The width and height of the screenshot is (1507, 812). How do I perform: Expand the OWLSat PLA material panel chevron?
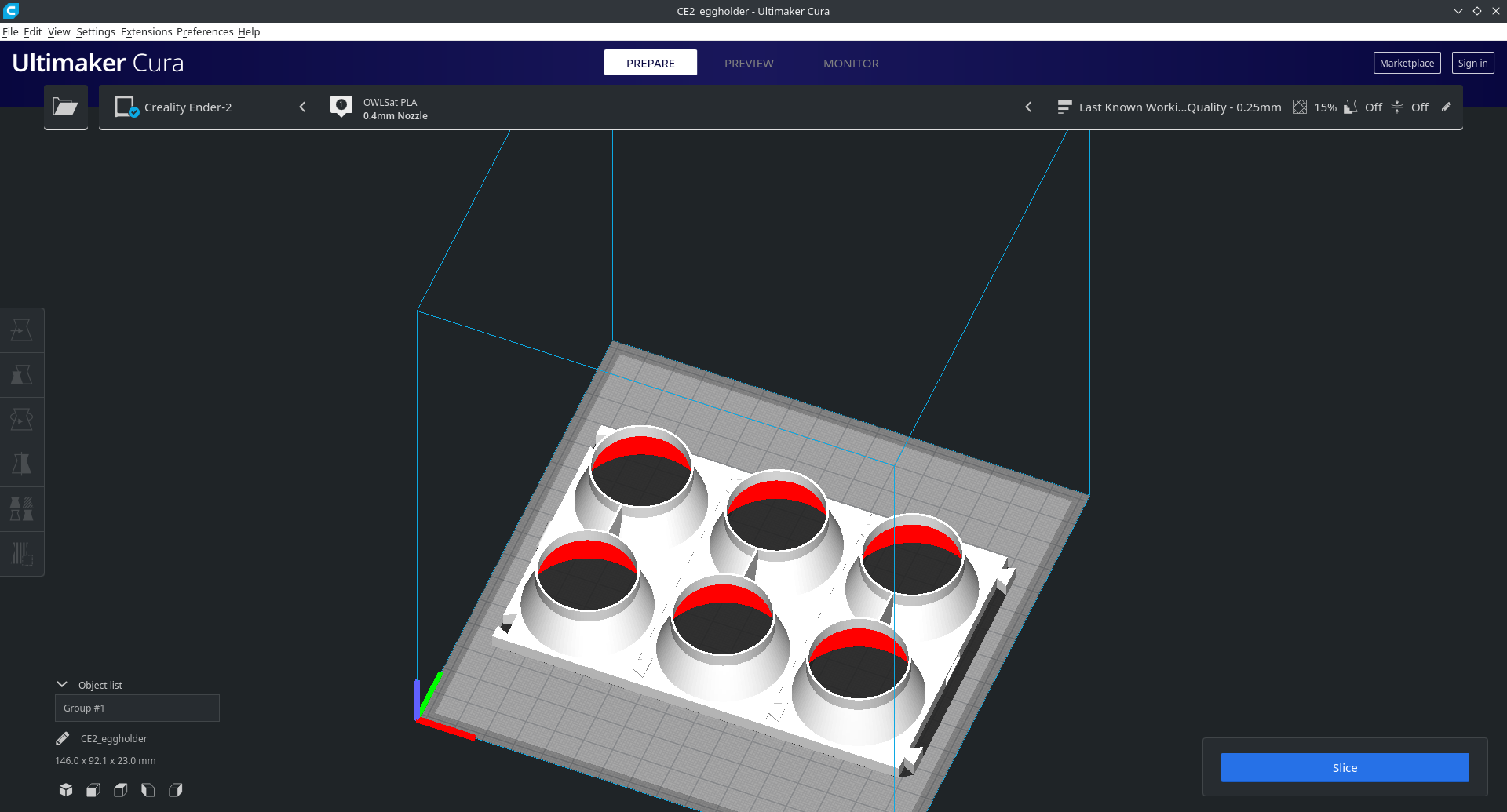coord(1028,107)
